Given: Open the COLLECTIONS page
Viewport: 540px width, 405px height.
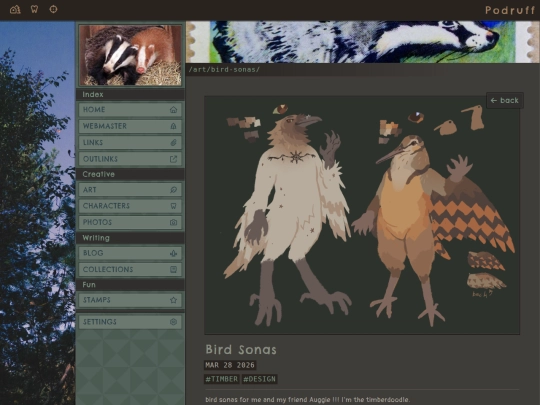Looking at the screenshot, I should click(130, 270).
